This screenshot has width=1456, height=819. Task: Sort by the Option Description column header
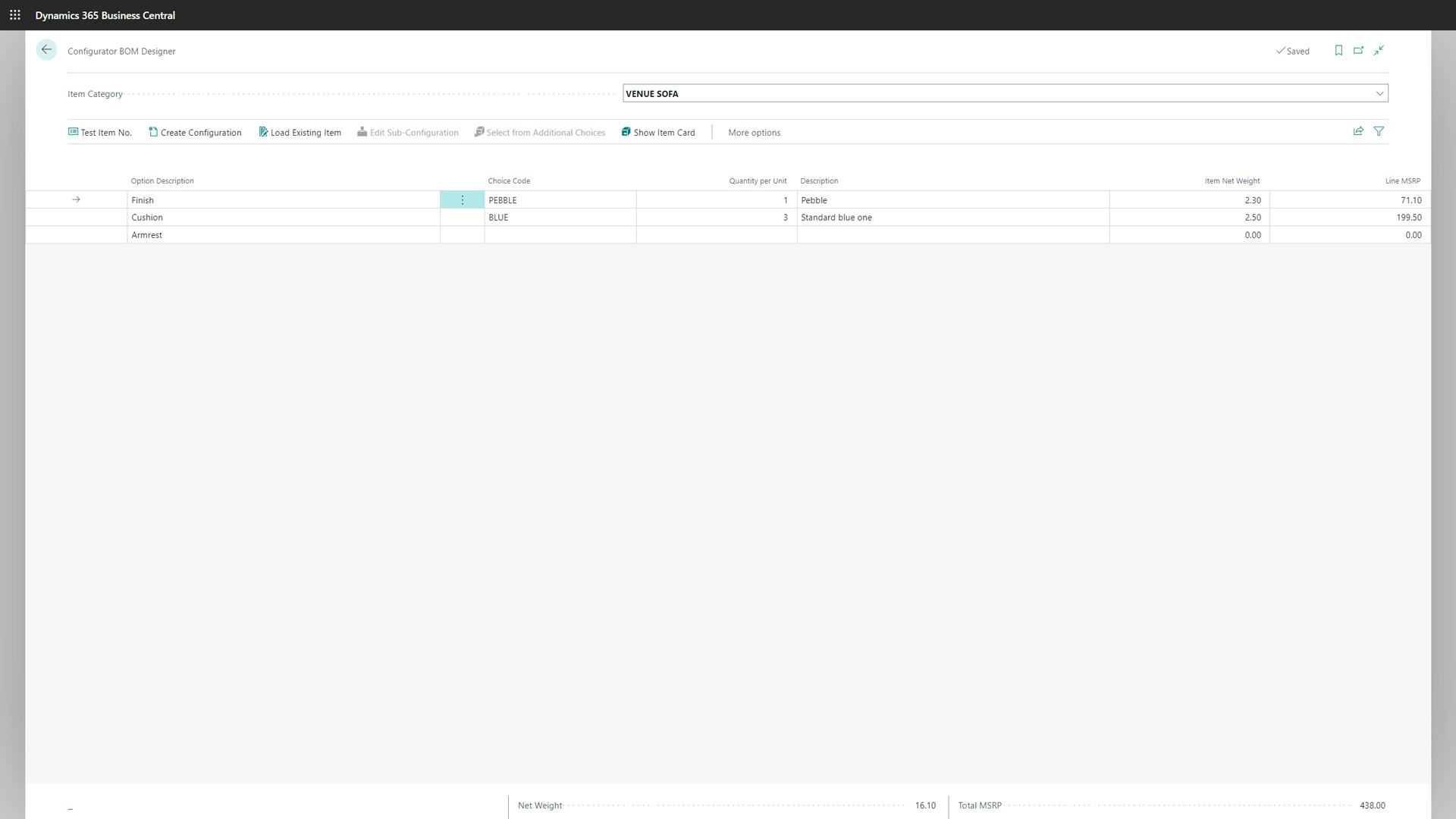point(162,180)
